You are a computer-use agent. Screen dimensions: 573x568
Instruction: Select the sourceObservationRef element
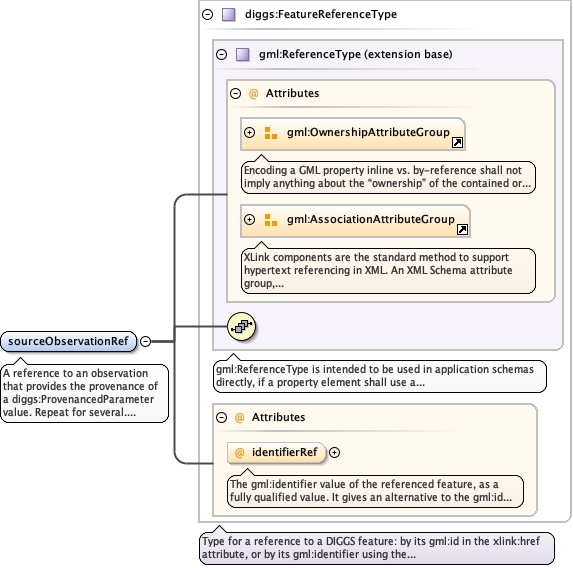click(68, 341)
